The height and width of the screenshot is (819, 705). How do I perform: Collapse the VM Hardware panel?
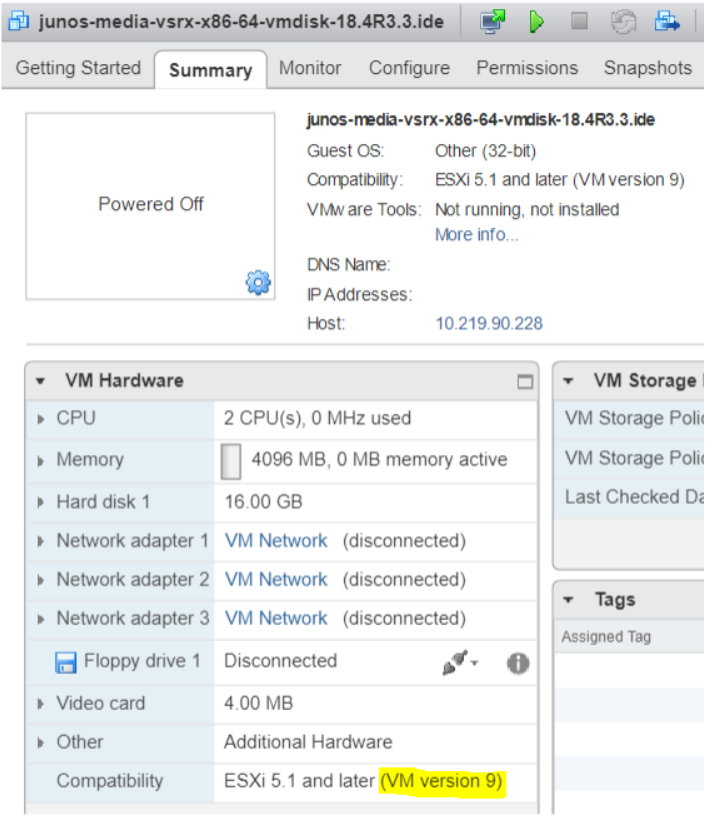tap(41, 381)
